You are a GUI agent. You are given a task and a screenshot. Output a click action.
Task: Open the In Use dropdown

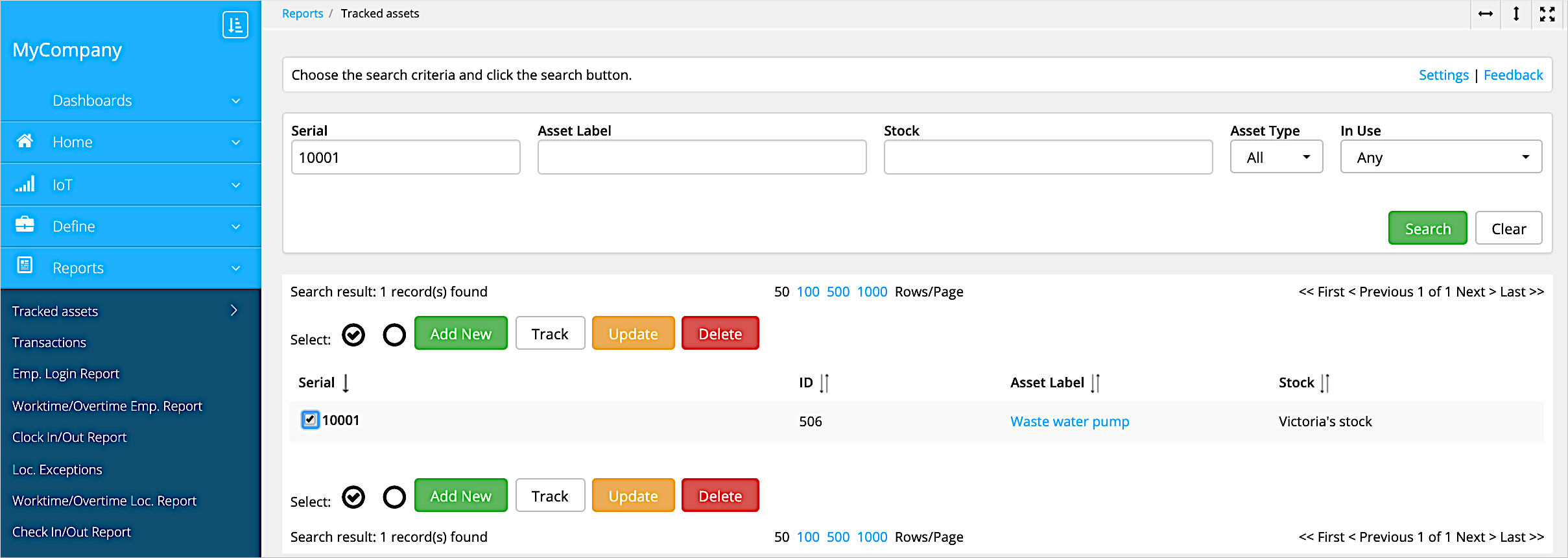pyautogui.click(x=1440, y=158)
